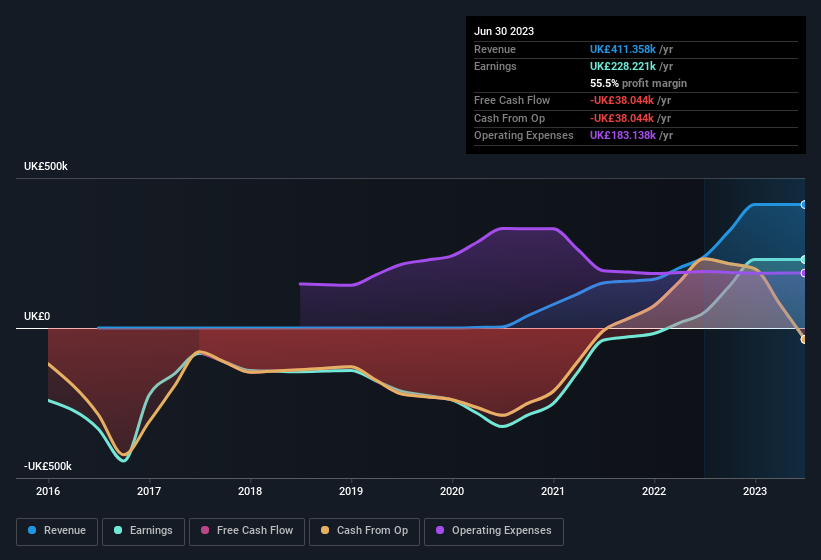This screenshot has width=821, height=560.
Task: Click the 2020 x-axis label
Action: (x=452, y=491)
